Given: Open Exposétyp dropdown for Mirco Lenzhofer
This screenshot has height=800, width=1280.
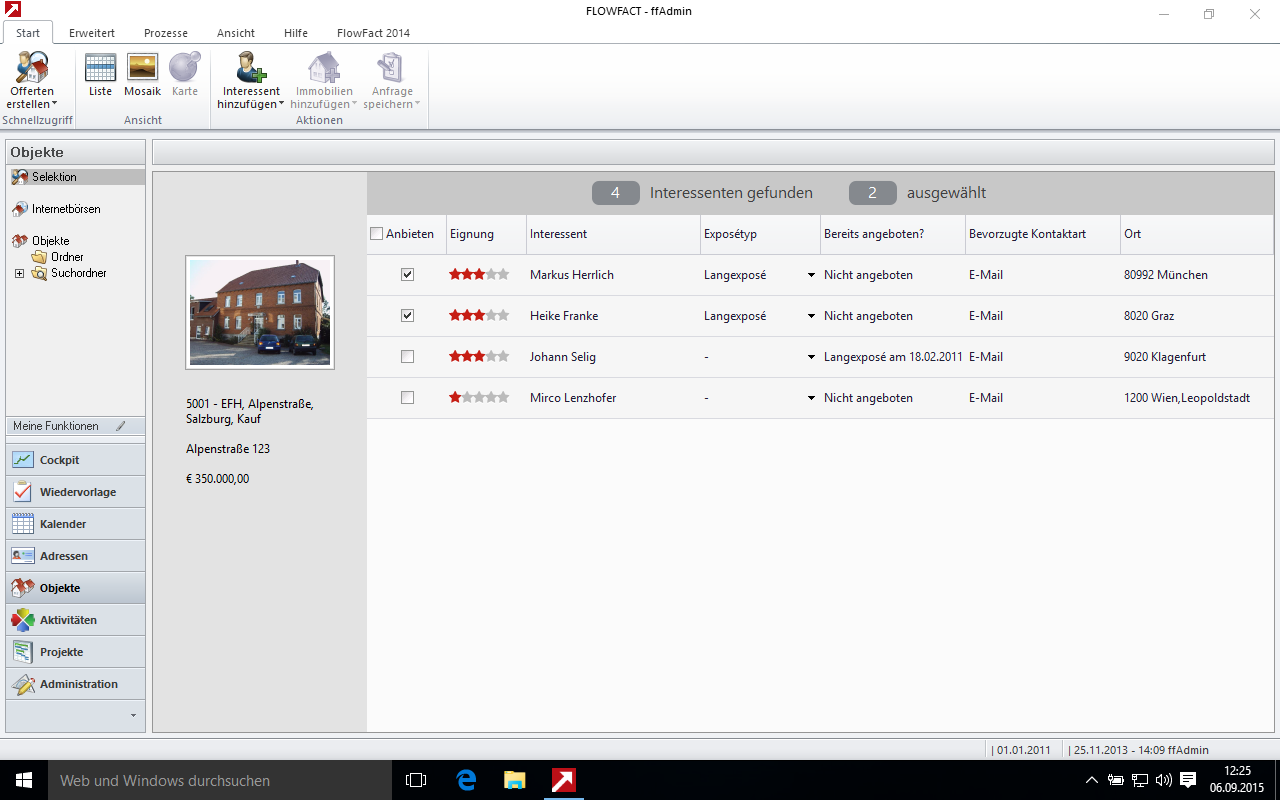Looking at the screenshot, I should point(811,398).
